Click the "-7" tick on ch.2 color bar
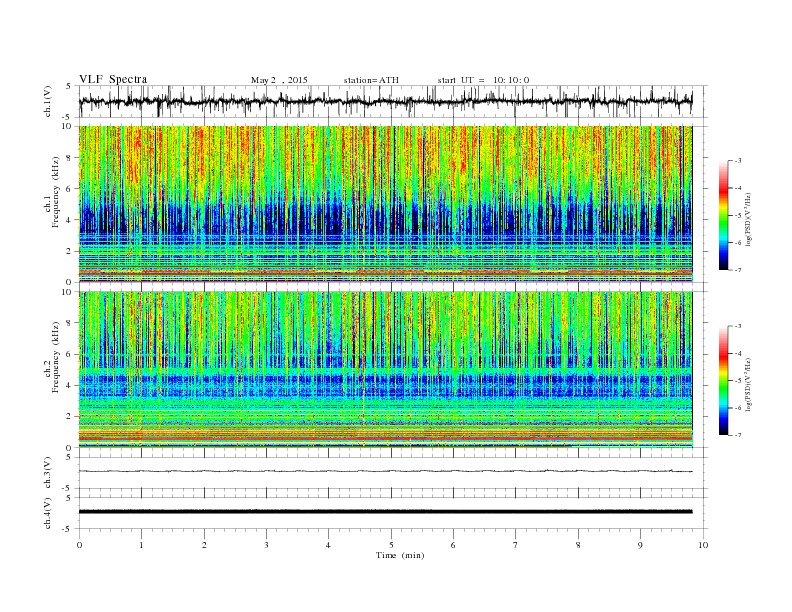Image resolution: width=792 pixels, height=612 pixels. [738, 435]
